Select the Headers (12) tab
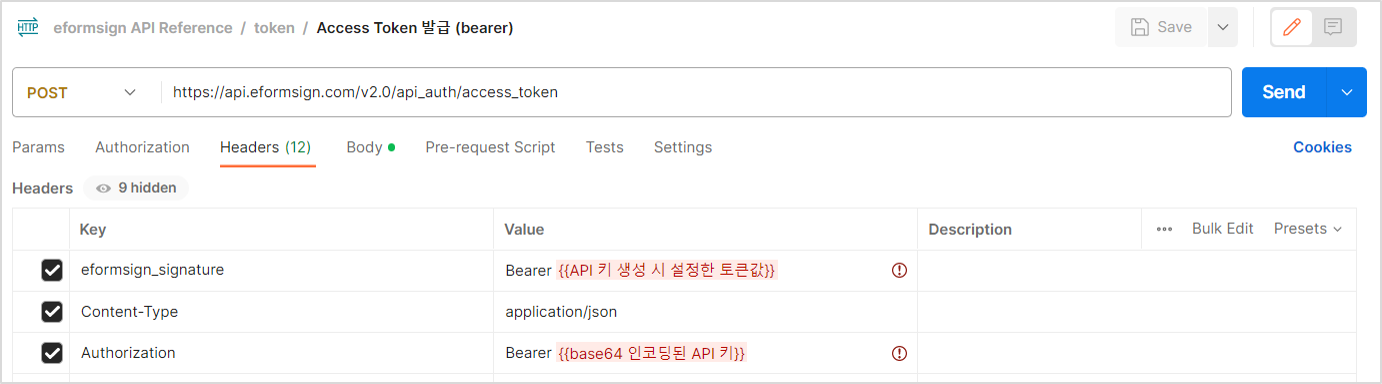1382x384 pixels. click(x=266, y=147)
